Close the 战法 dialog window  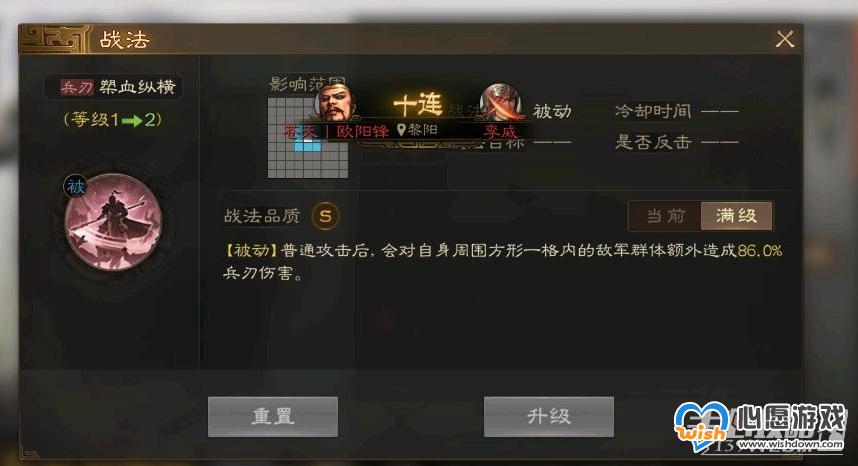pyautogui.click(x=785, y=39)
